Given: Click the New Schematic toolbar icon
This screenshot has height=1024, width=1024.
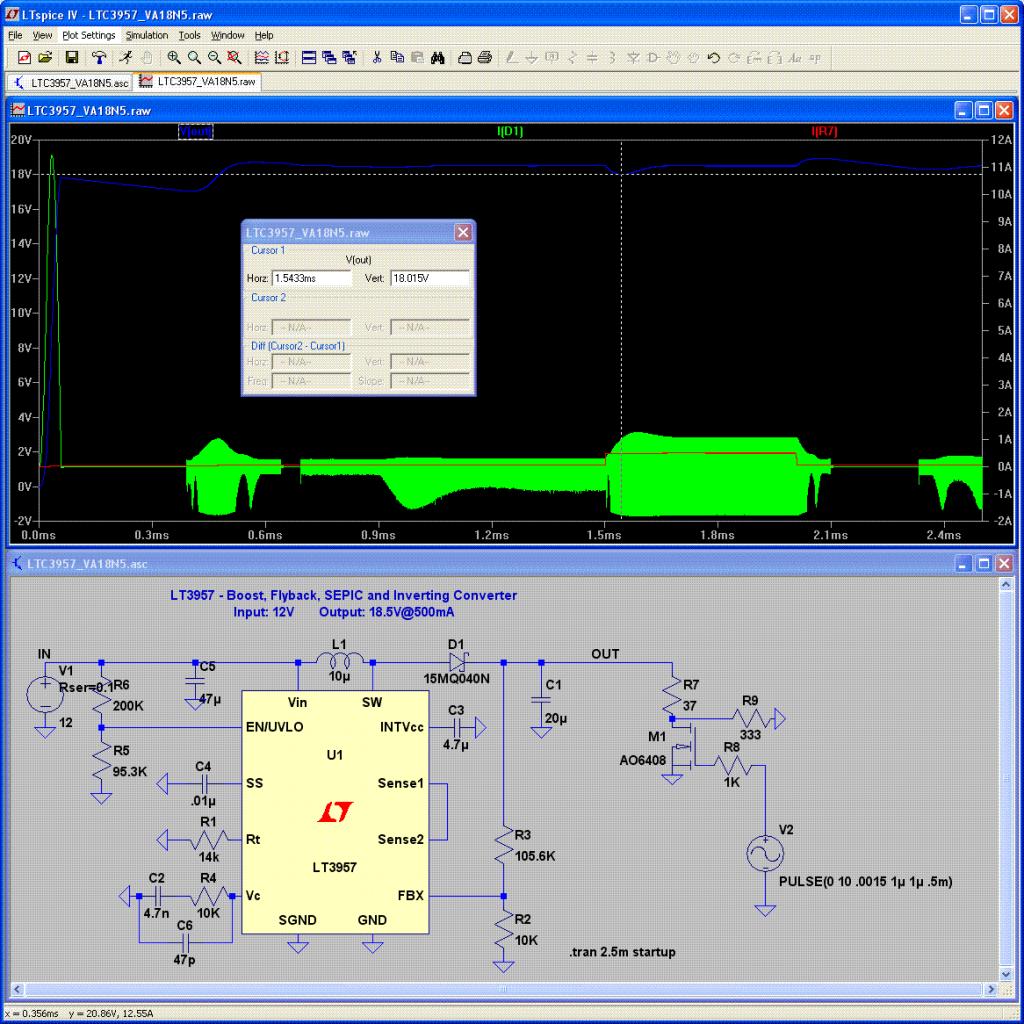Looking at the screenshot, I should pos(24,57).
